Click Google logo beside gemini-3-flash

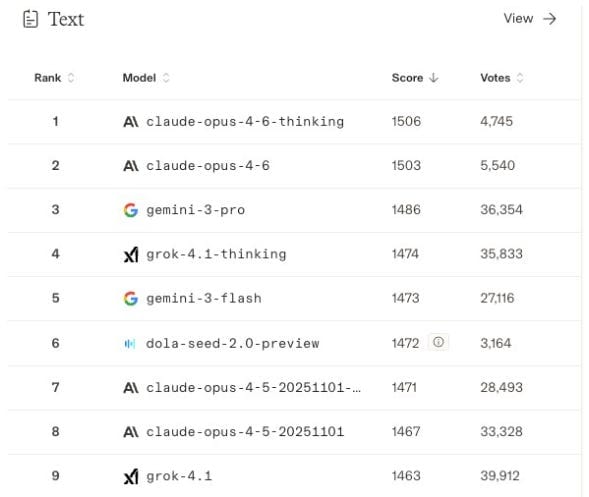131,299
